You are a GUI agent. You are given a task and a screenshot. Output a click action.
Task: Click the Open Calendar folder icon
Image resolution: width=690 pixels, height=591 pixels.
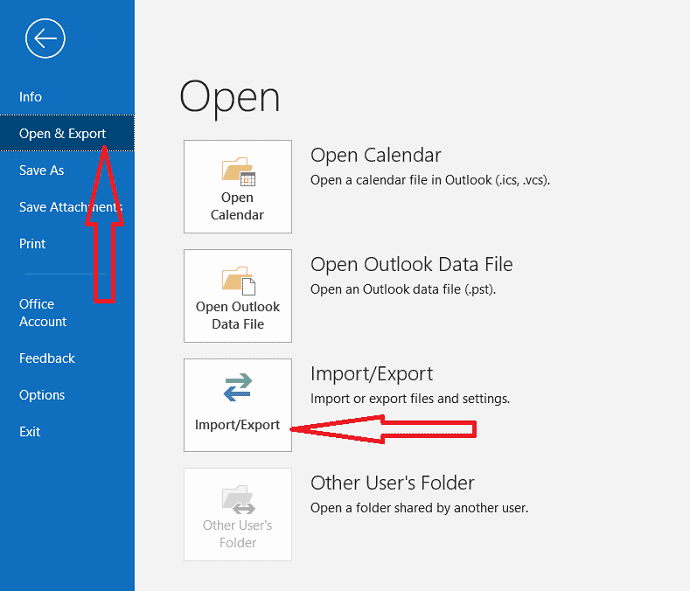point(239,171)
